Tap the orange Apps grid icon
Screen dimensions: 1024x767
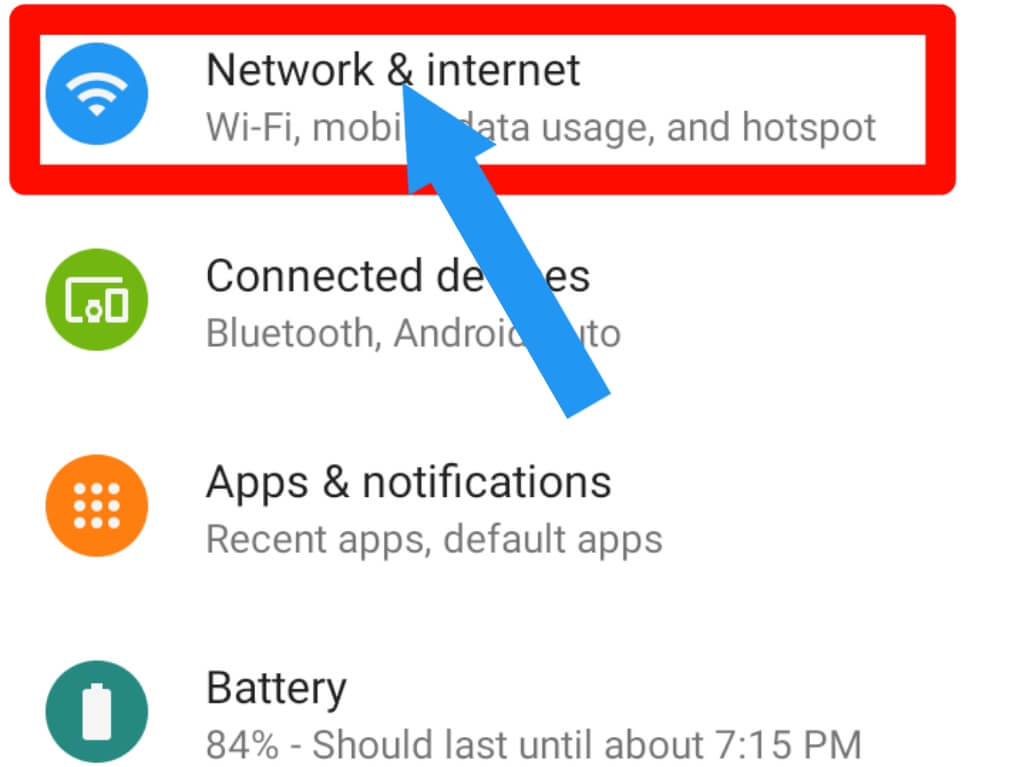(x=97, y=506)
